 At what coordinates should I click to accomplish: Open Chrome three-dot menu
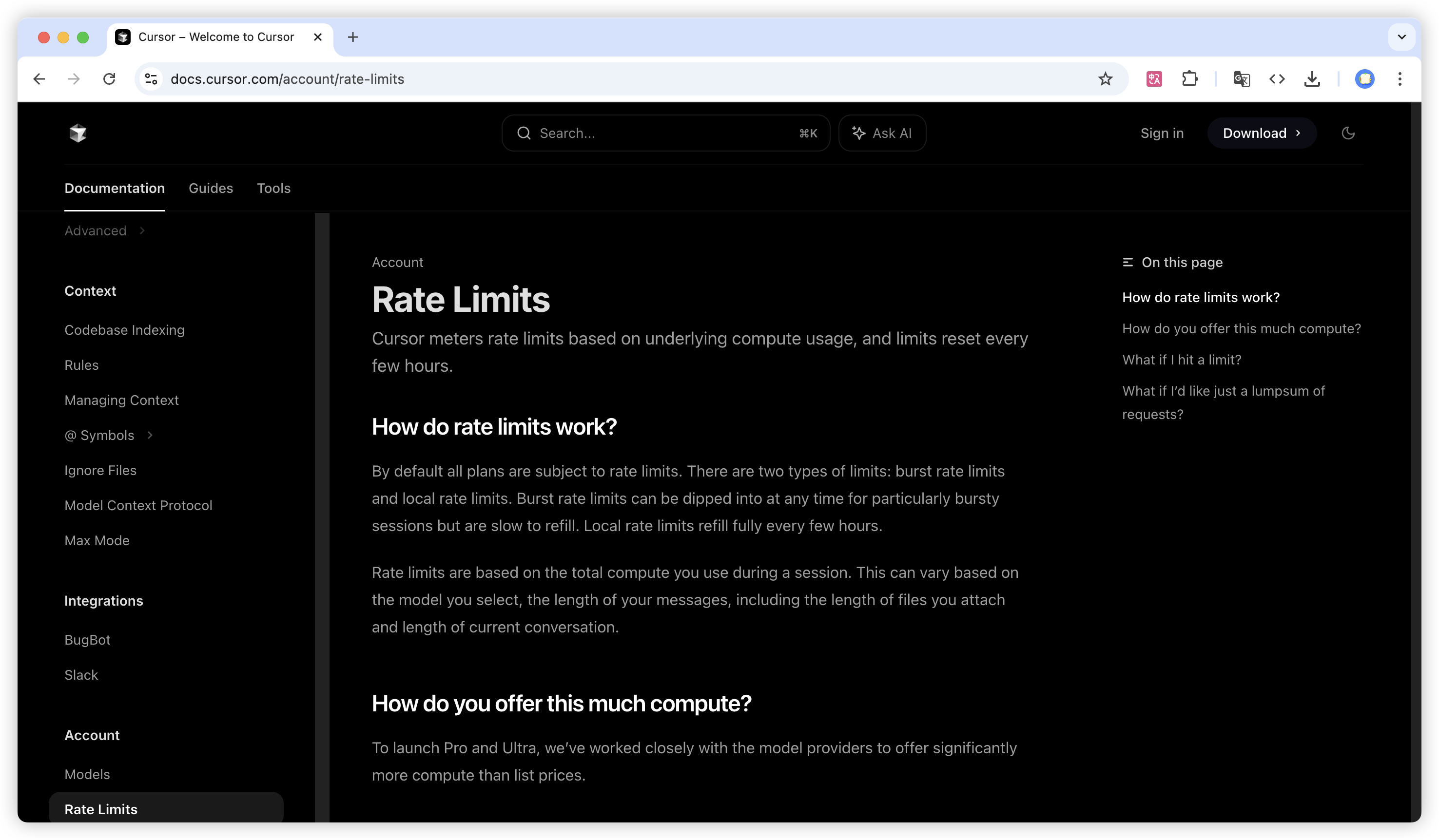click(1400, 79)
